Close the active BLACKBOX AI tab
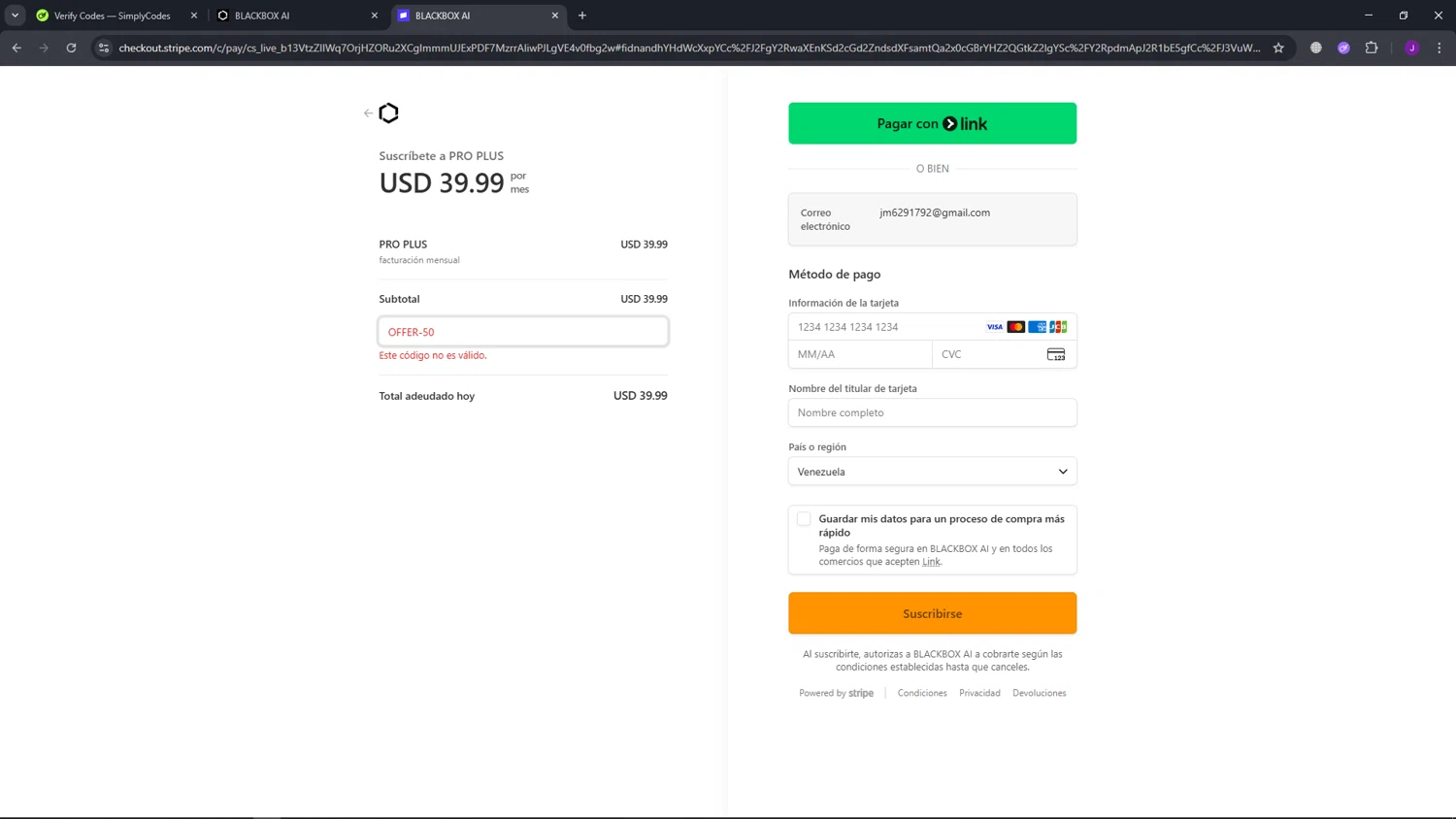 pyautogui.click(x=555, y=16)
